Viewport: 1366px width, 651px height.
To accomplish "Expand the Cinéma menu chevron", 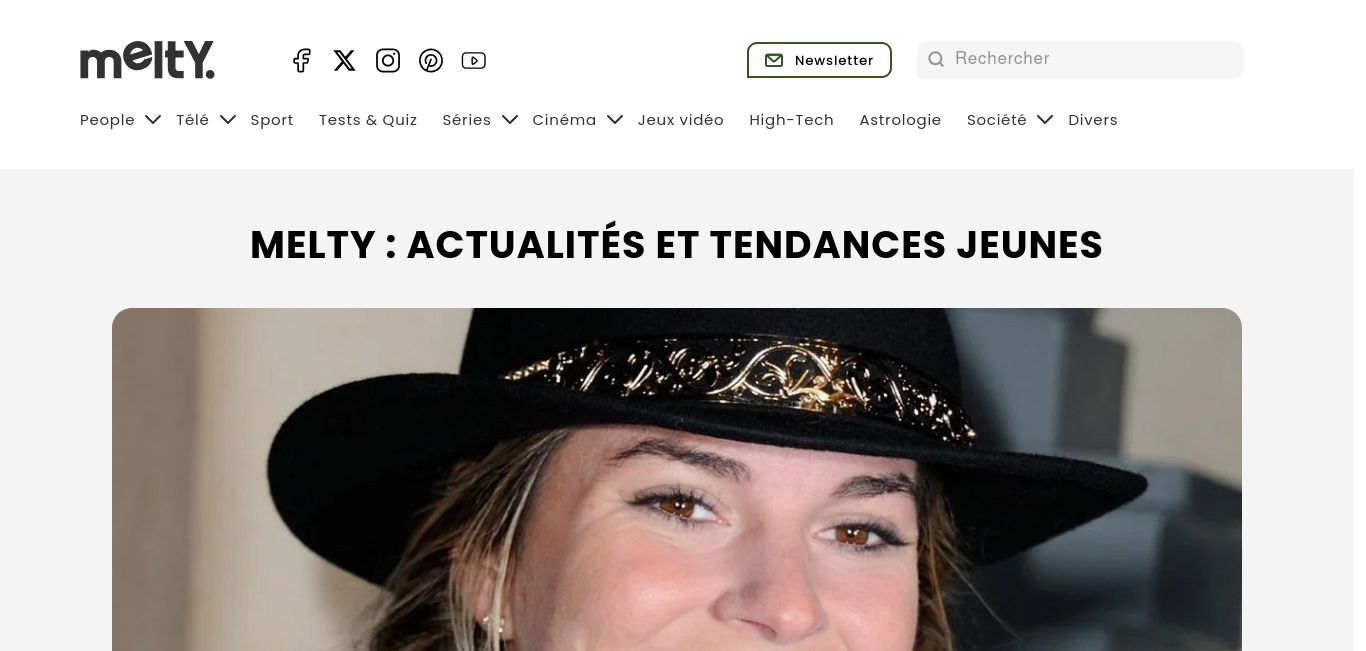I will pos(615,120).
